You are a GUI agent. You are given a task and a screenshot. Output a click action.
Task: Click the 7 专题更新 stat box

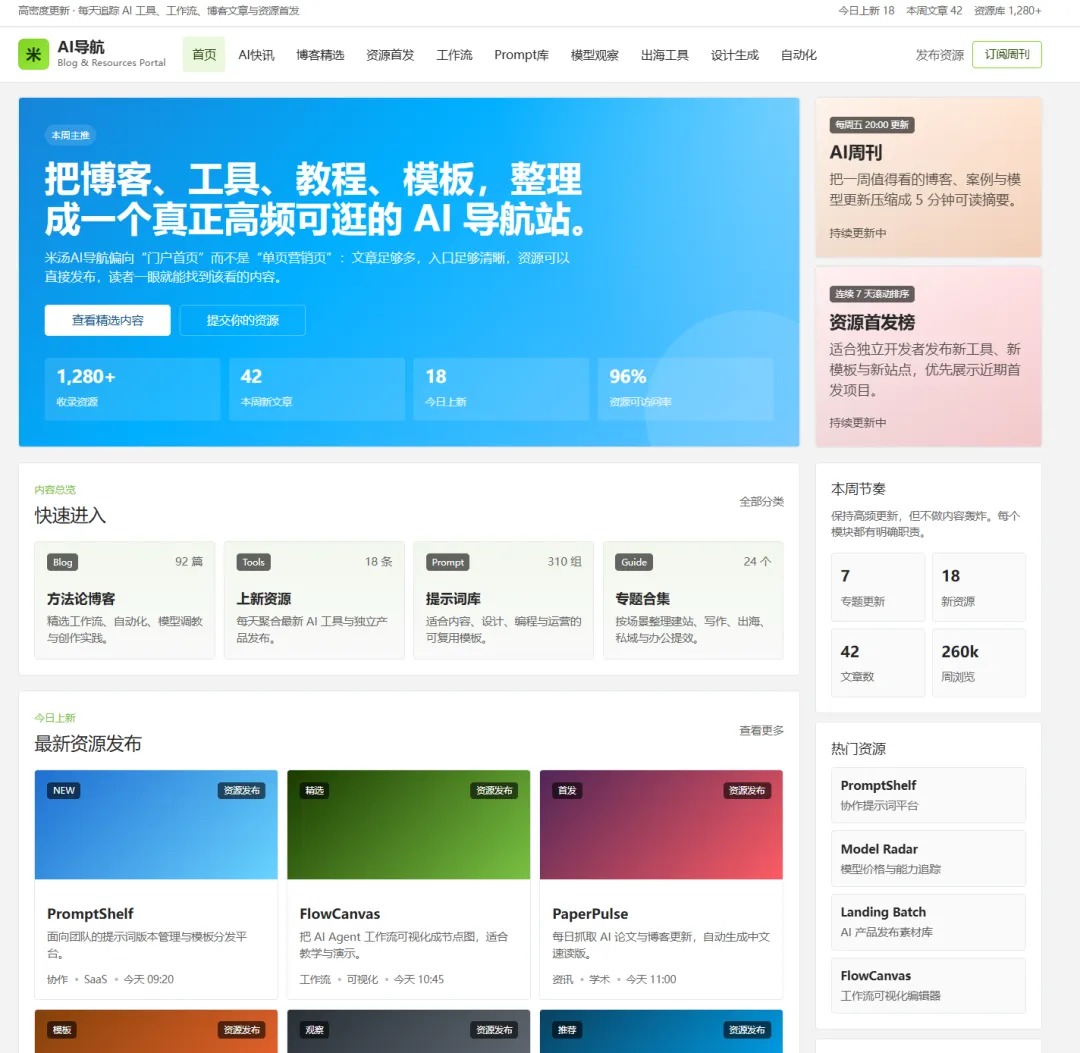(x=878, y=587)
